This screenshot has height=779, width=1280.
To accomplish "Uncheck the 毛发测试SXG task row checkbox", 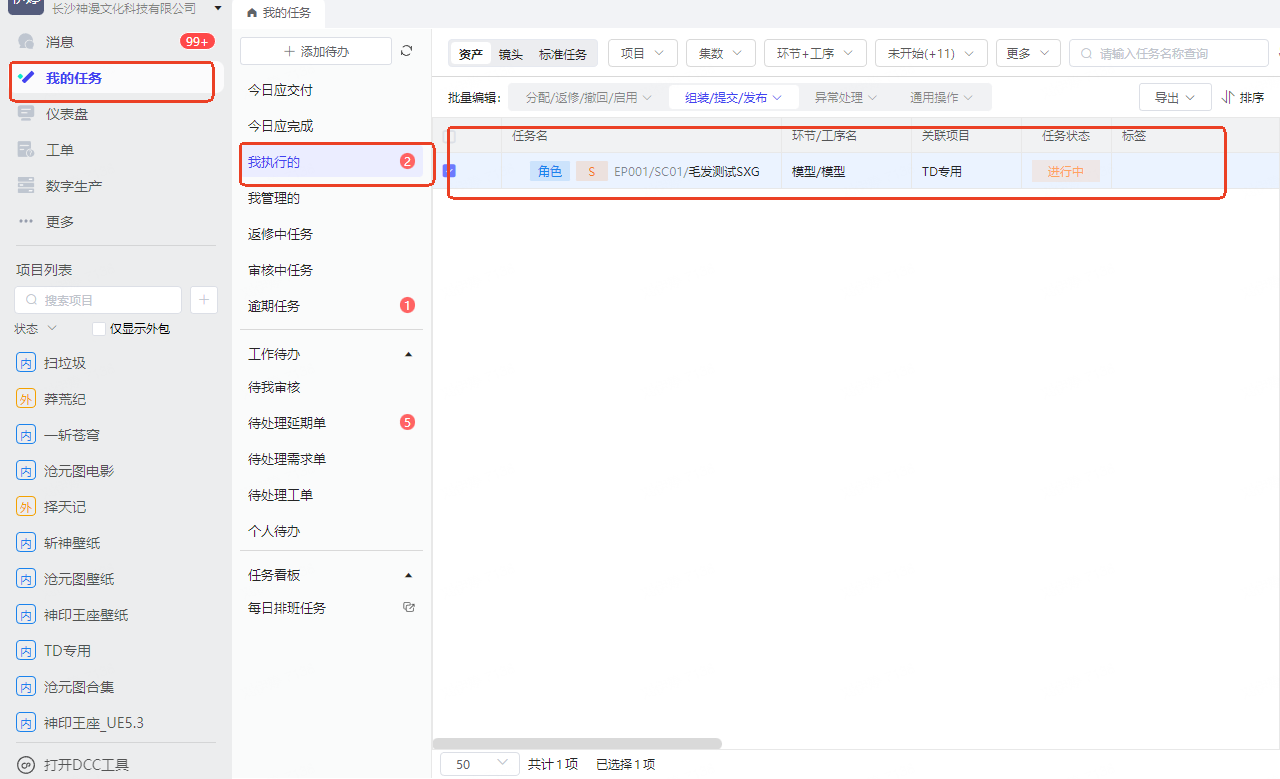I will pos(449,171).
